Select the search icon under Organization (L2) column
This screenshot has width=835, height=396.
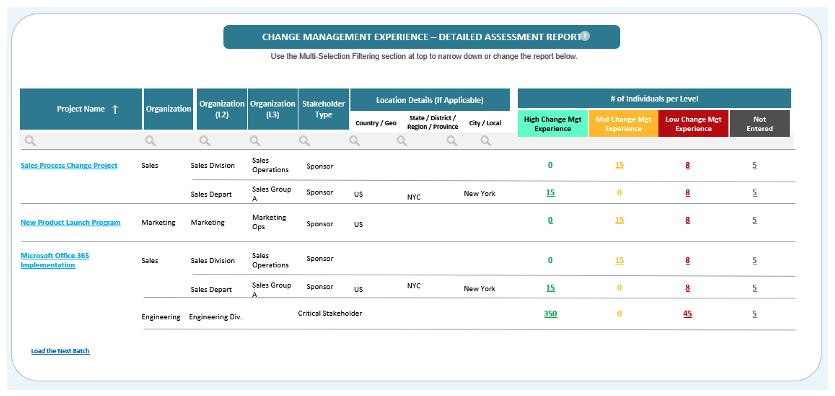205,141
